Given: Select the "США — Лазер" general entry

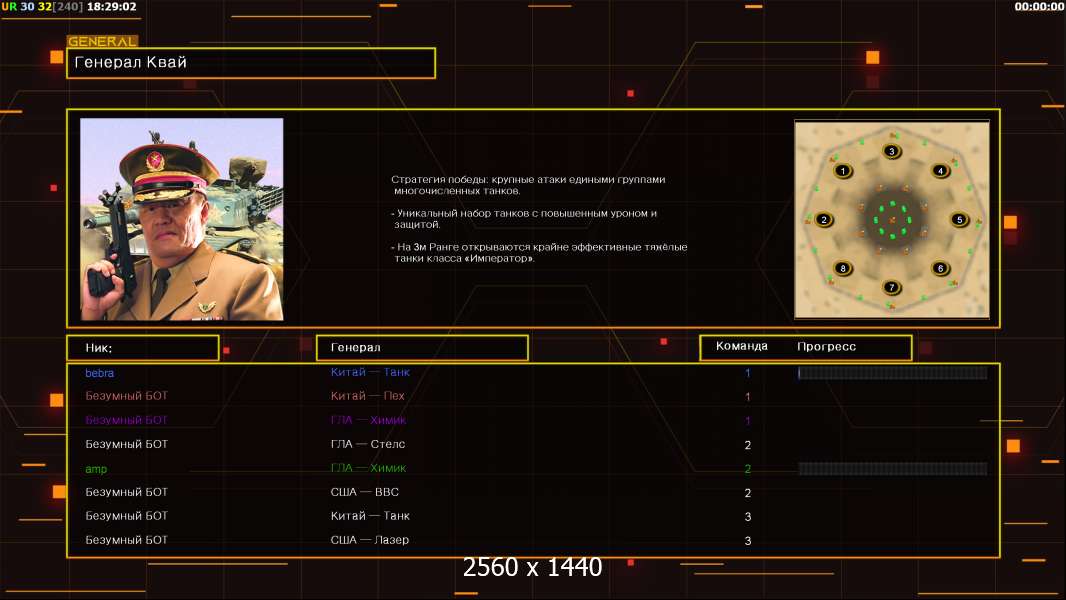Looking at the screenshot, I should (370, 540).
